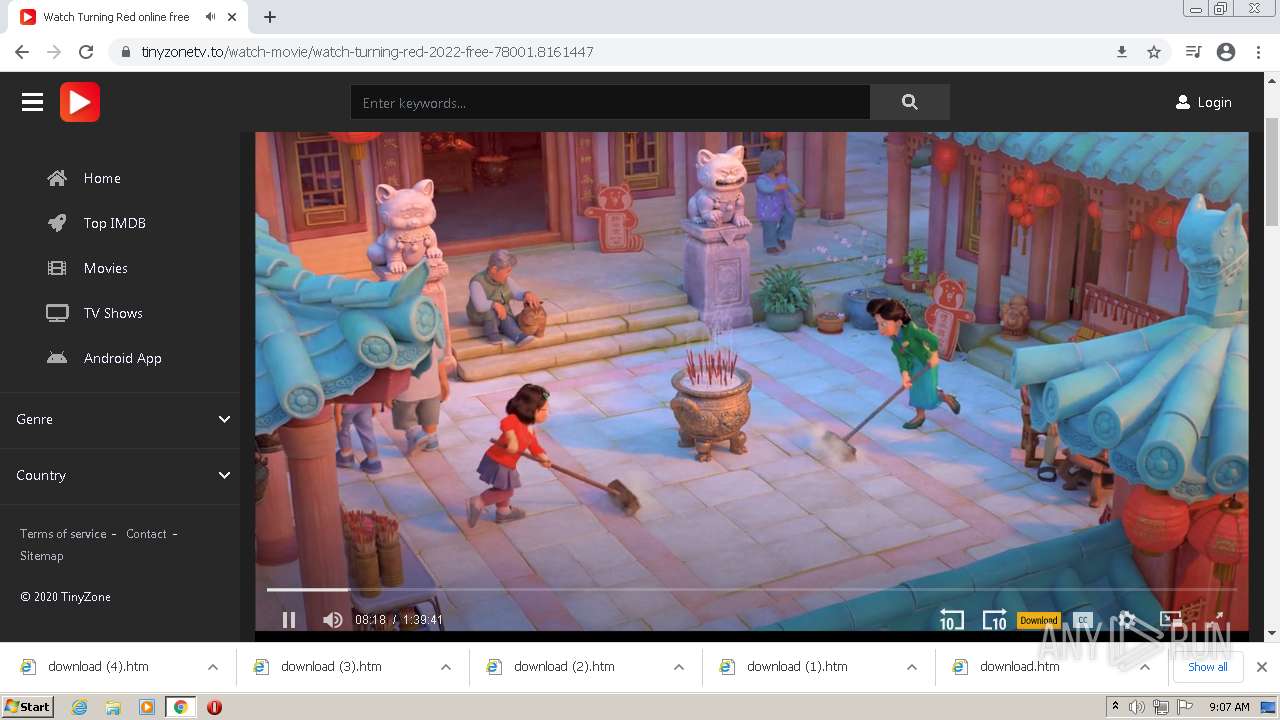Open Windows Media Player from taskbar
This screenshot has width=1280, height=720.
coord(147,707)
